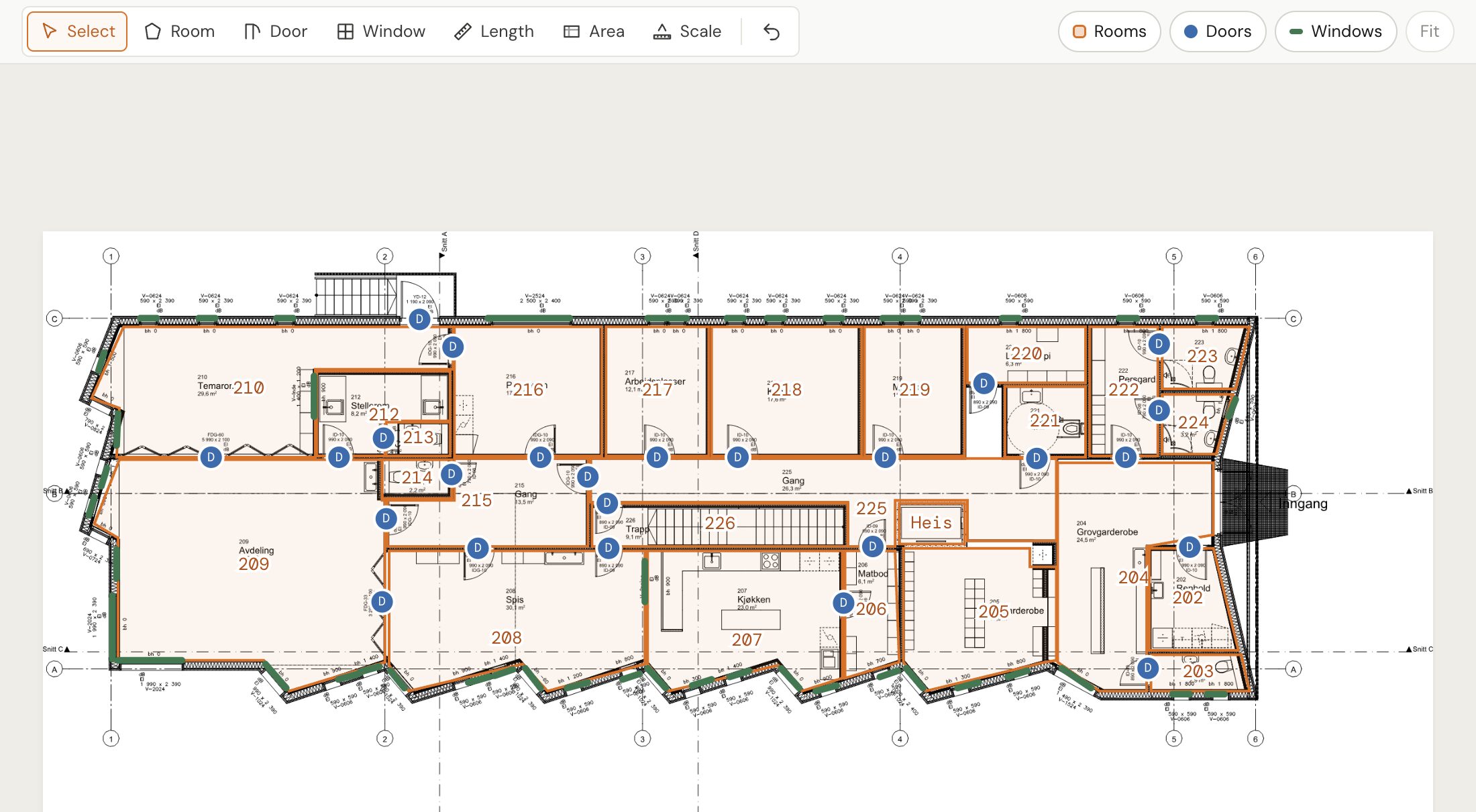This screenshot has width=1476, height=812.
Task: Click room label 215
Action: pos(476,501)
